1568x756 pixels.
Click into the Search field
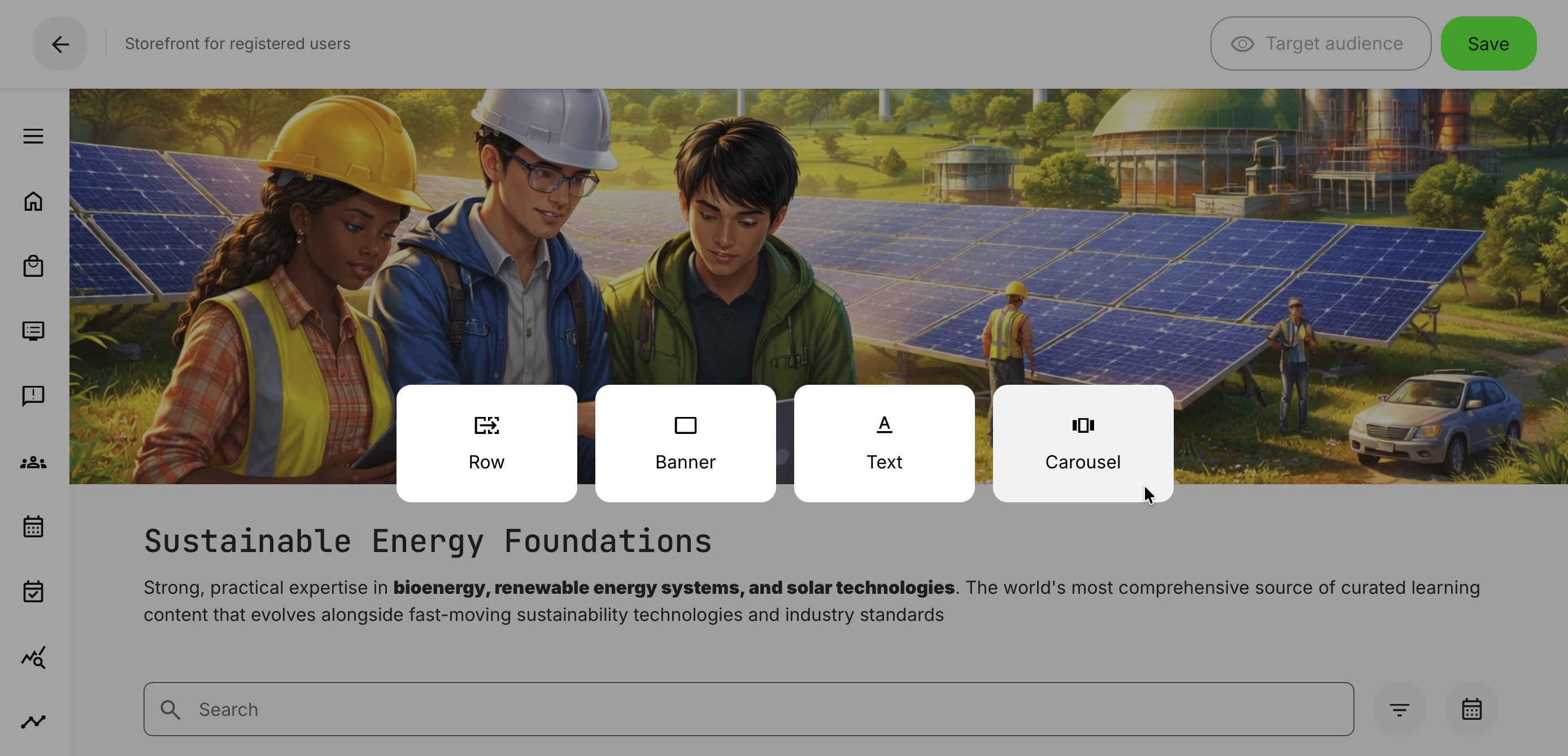[x=748, y=709]
